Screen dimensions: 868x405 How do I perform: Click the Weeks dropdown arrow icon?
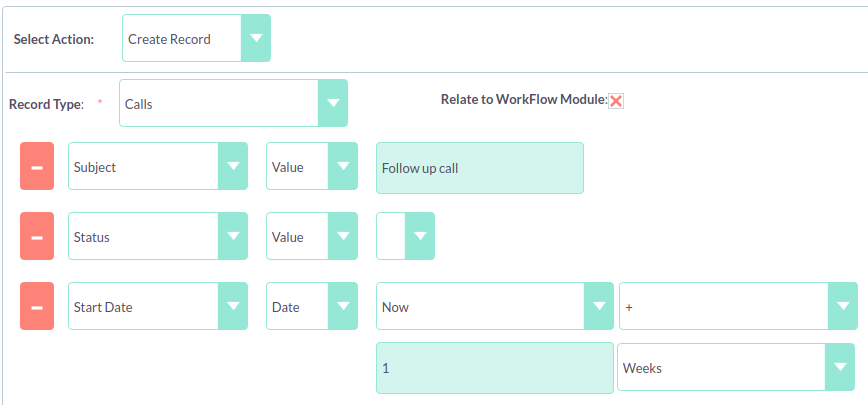coord(839,368)
